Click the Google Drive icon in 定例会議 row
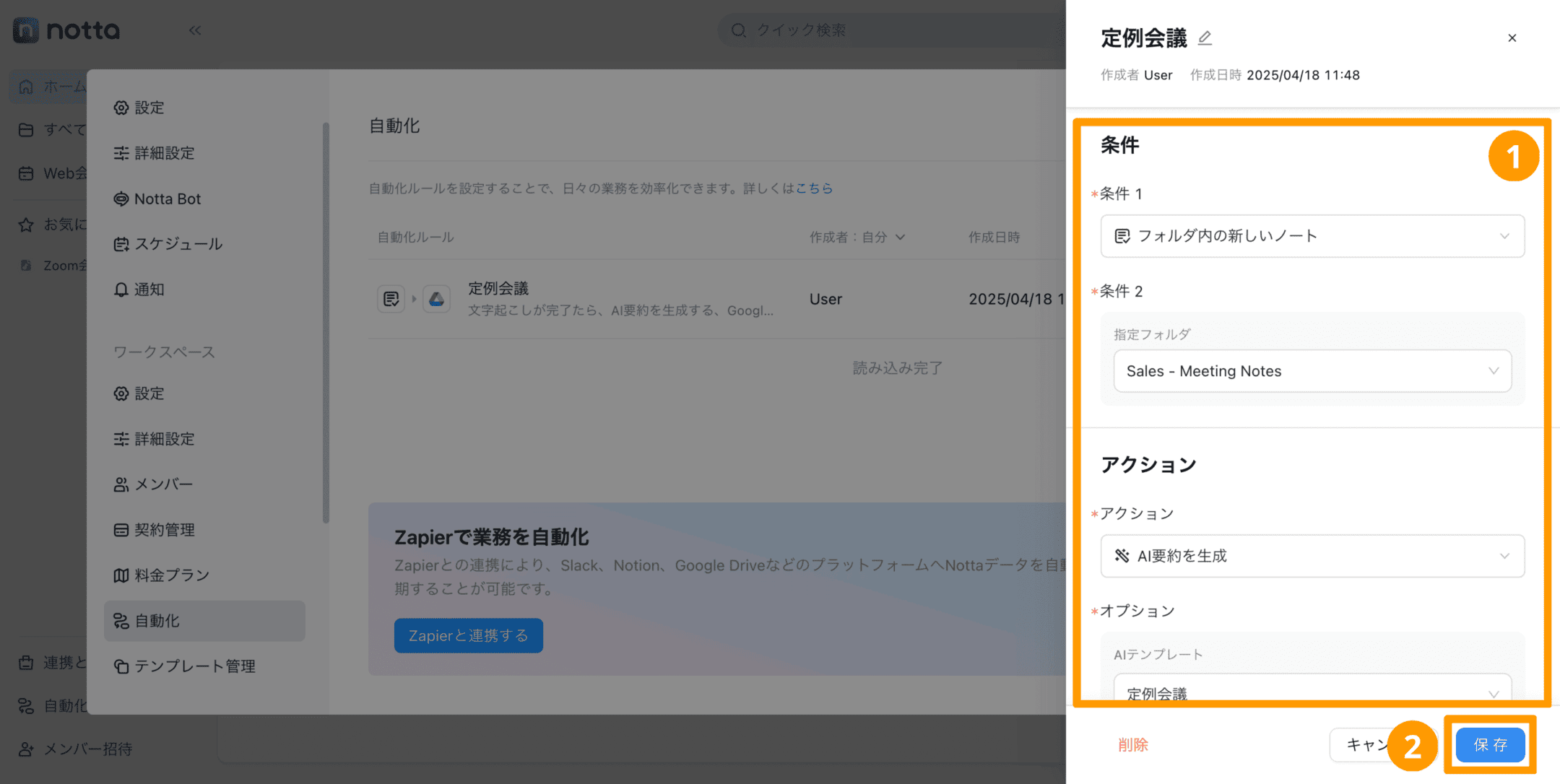1560x784 pixels. coord(437,299)
